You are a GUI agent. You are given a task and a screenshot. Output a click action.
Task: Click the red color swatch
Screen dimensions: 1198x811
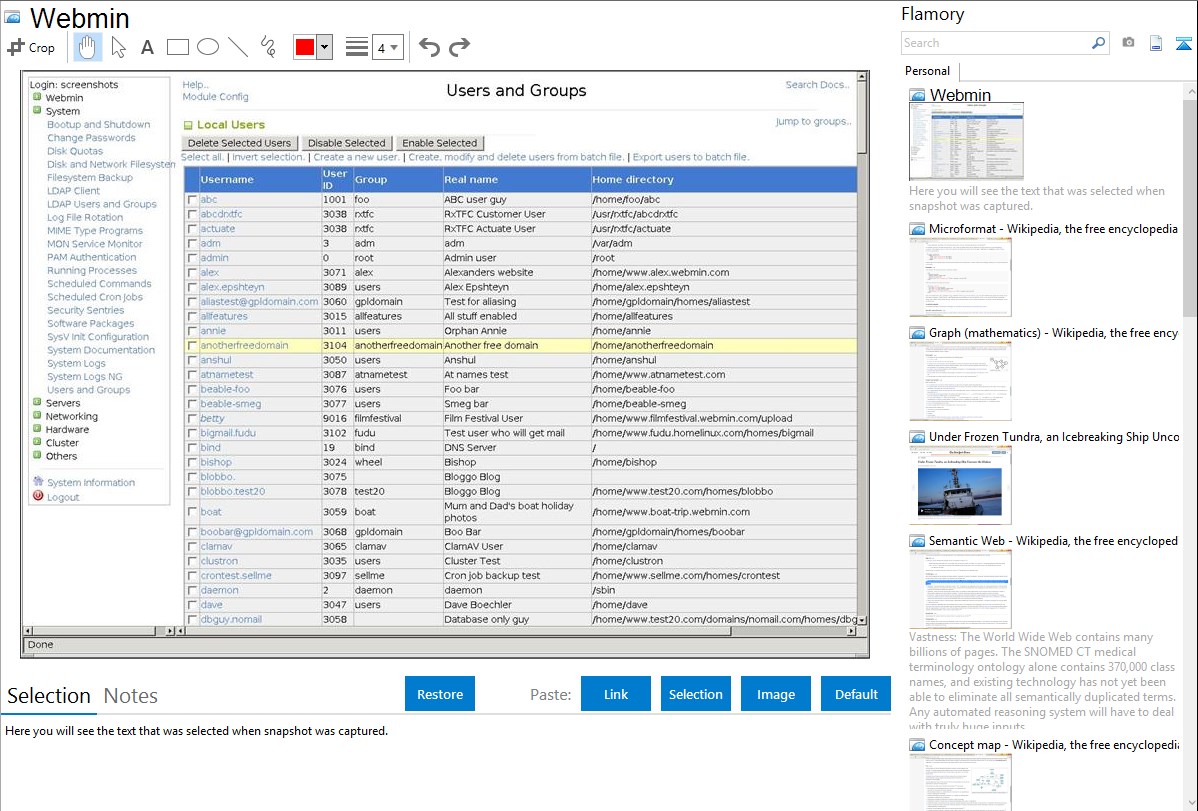(x=305, y=47)
